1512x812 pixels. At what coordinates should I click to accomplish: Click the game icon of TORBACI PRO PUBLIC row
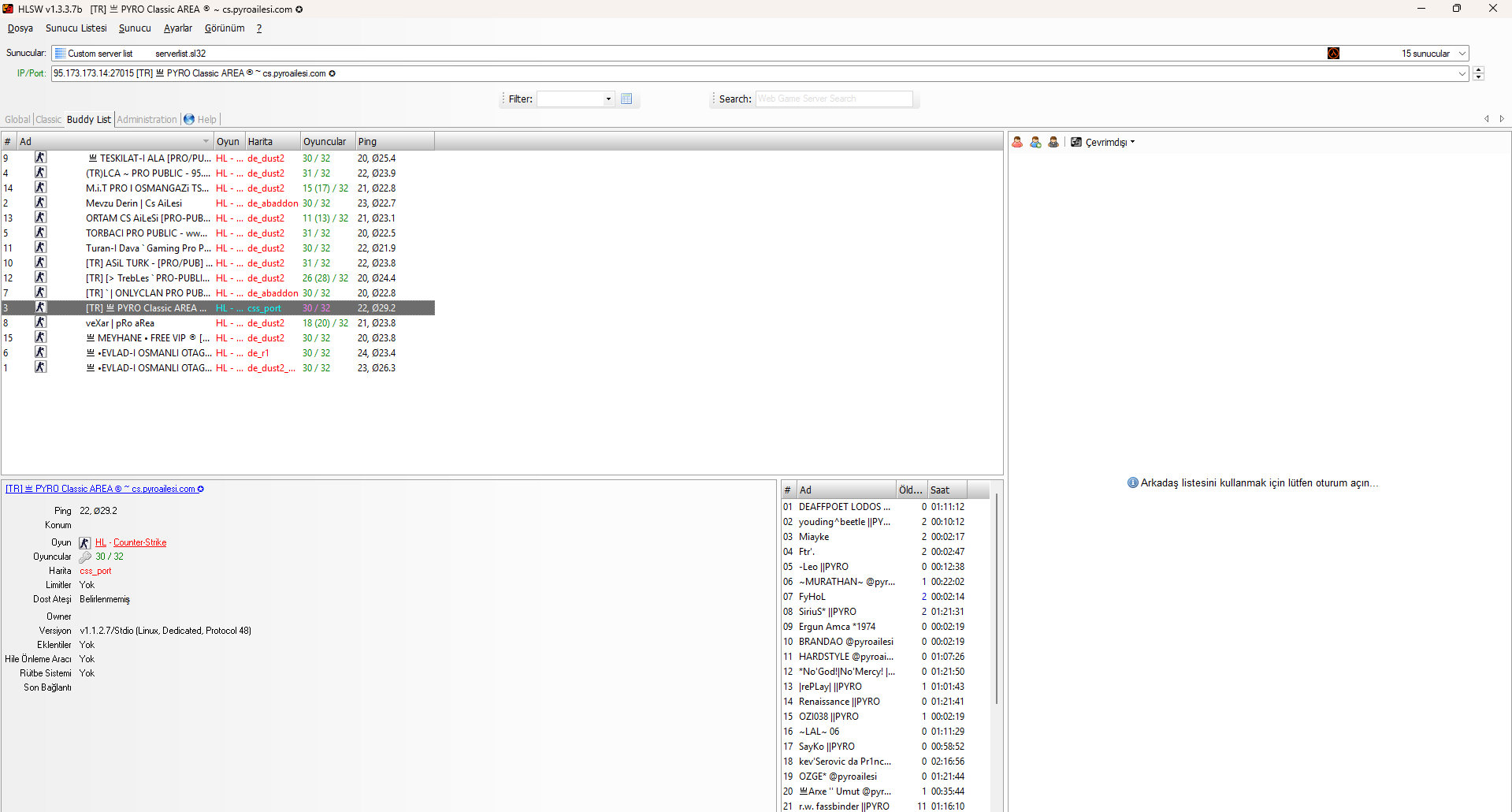[40, 233]
